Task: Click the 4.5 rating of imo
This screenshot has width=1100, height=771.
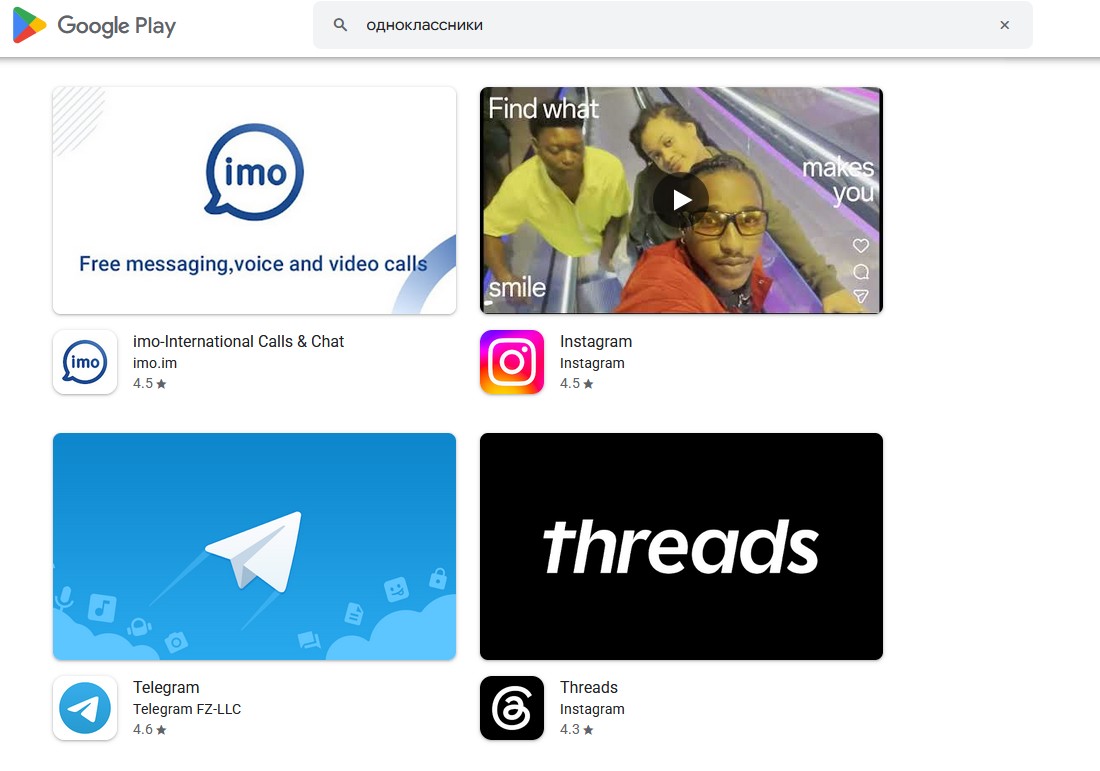Action: 149,384
